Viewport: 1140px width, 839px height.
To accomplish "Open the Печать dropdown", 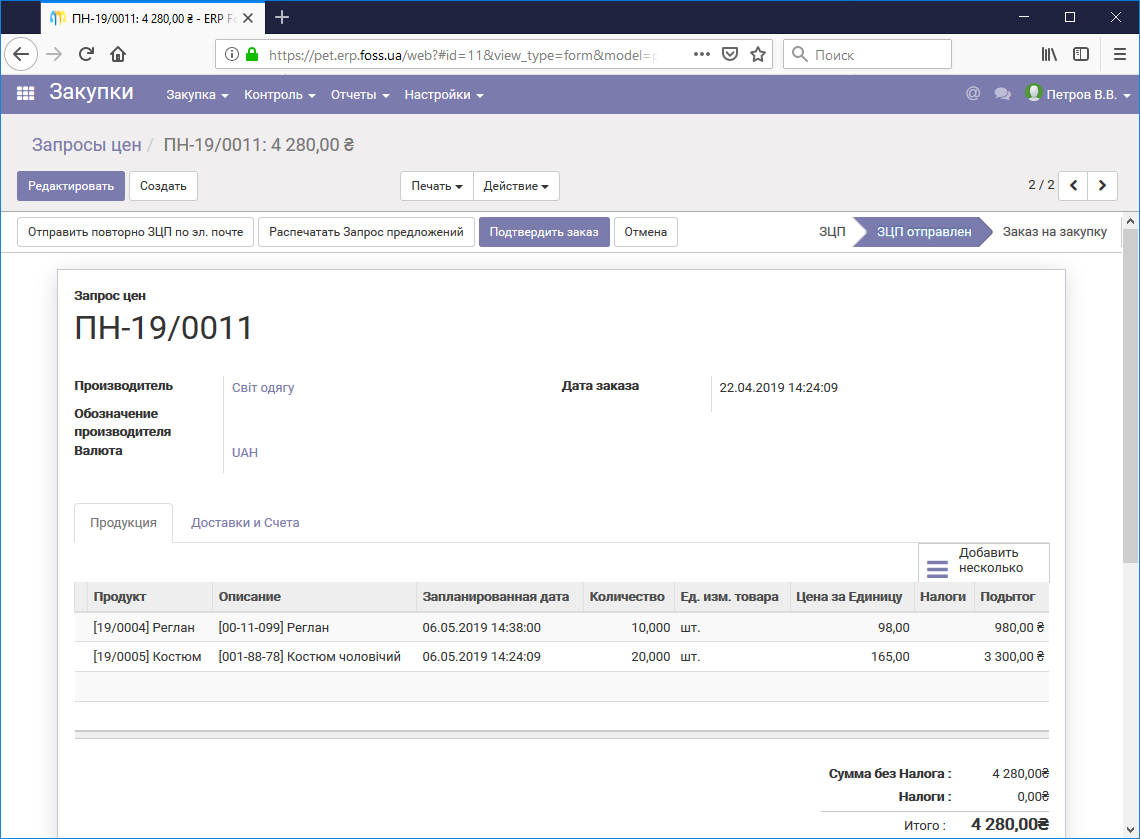I will [x=437, y=186].
